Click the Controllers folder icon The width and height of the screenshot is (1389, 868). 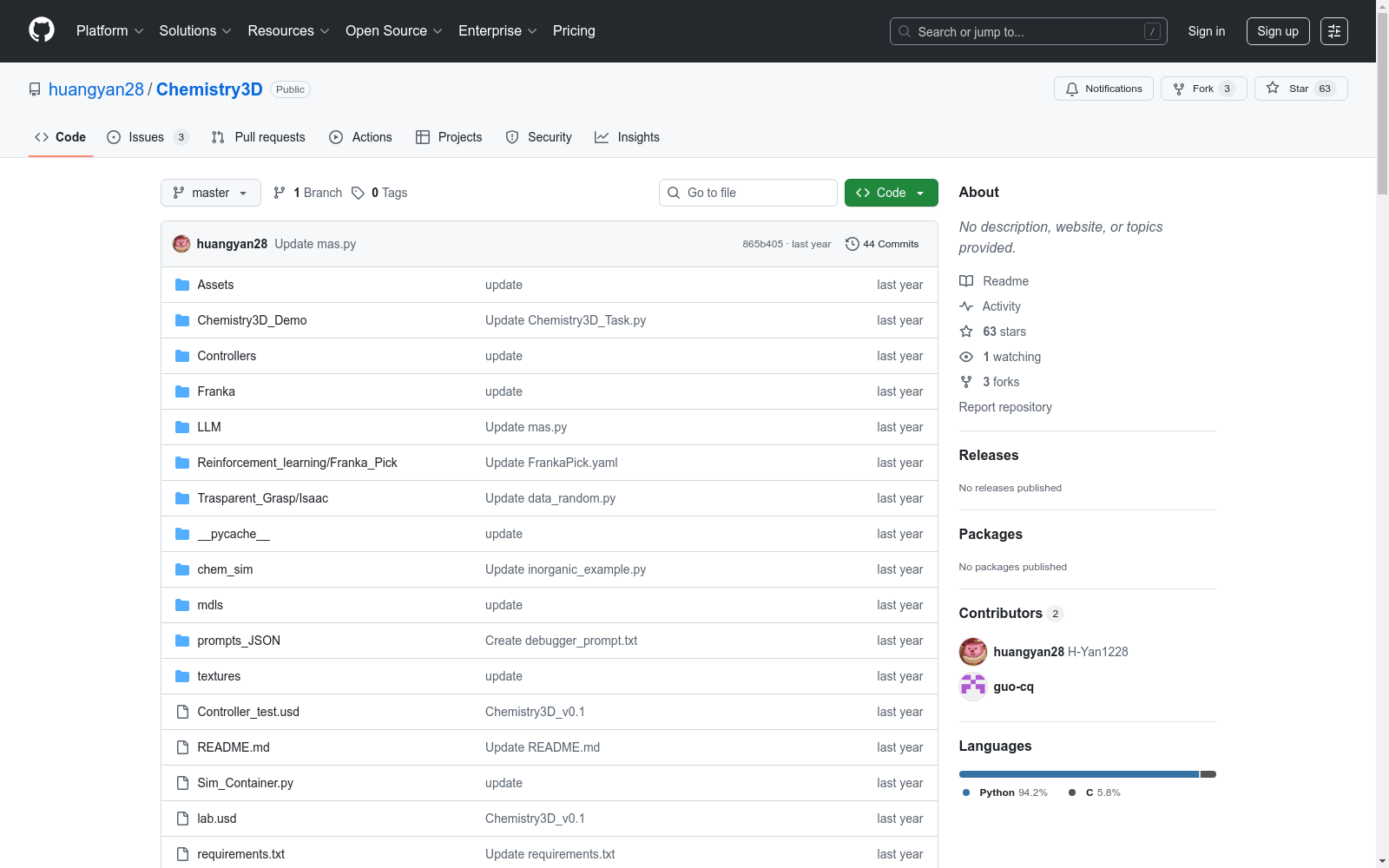click(182, 356)
